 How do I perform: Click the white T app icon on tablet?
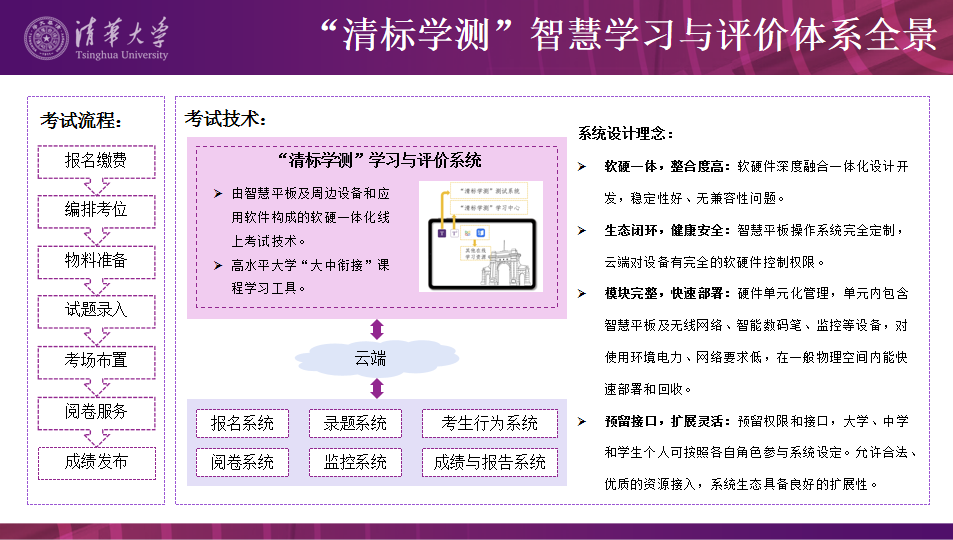coord(455,233)
